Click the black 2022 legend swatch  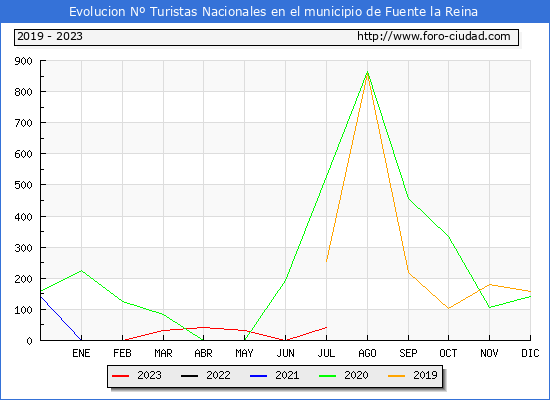189,376
